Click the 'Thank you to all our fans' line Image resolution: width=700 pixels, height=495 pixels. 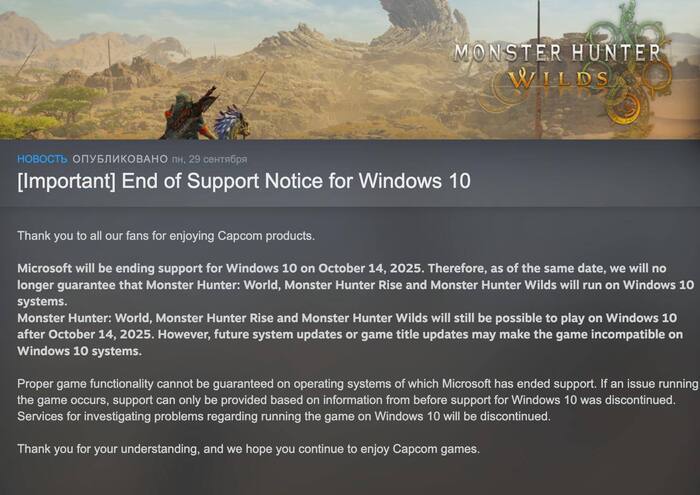tap(166, 236)
